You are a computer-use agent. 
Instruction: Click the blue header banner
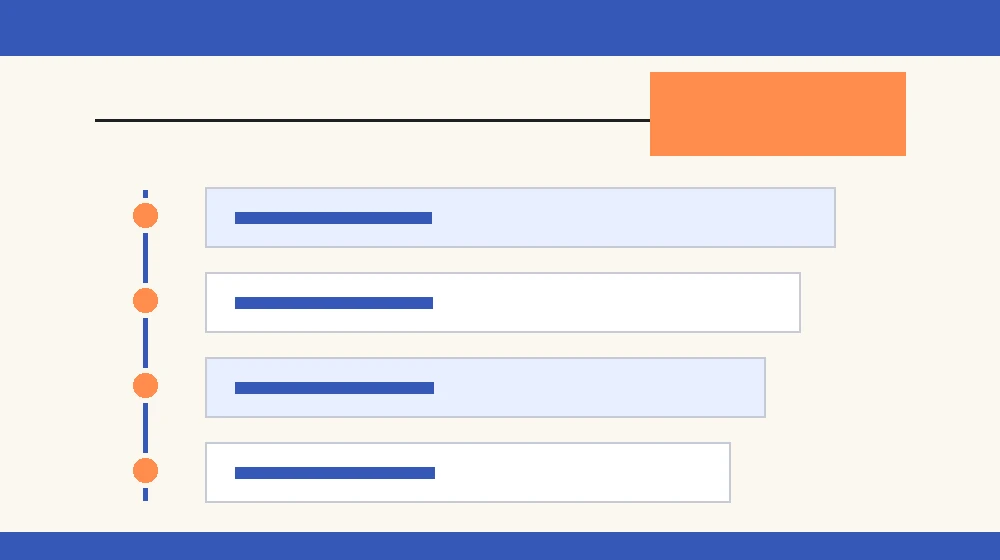[x=500, y=27]
